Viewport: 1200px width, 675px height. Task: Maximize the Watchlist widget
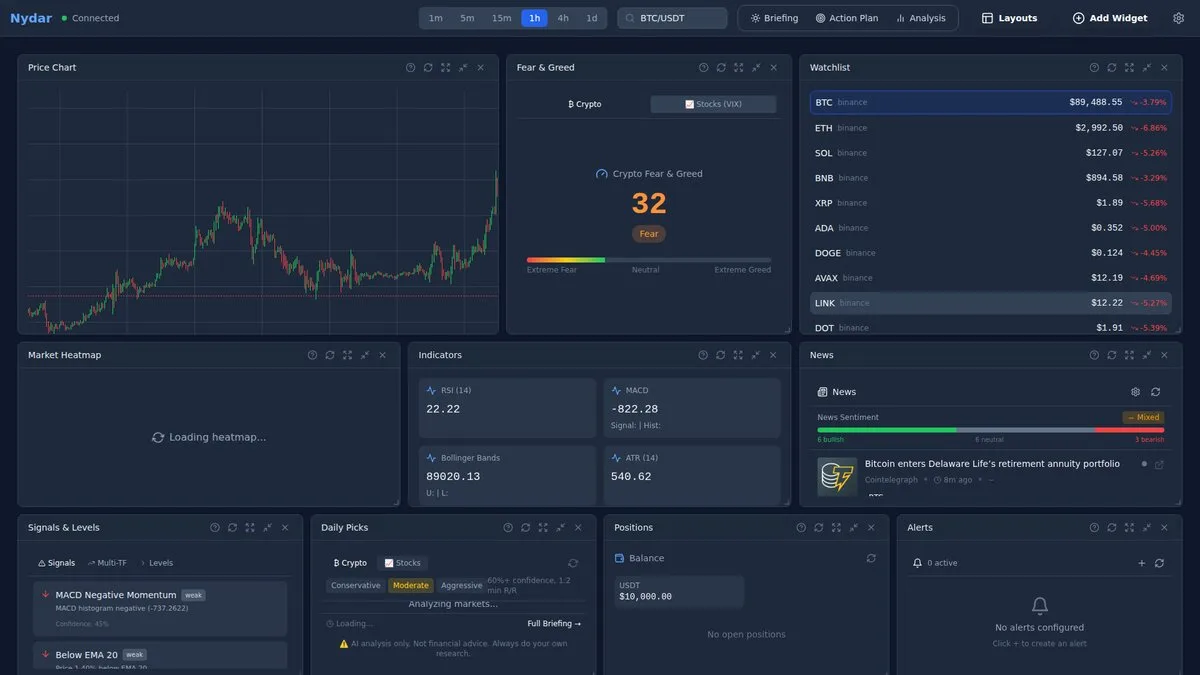[x=1129, y=68]
